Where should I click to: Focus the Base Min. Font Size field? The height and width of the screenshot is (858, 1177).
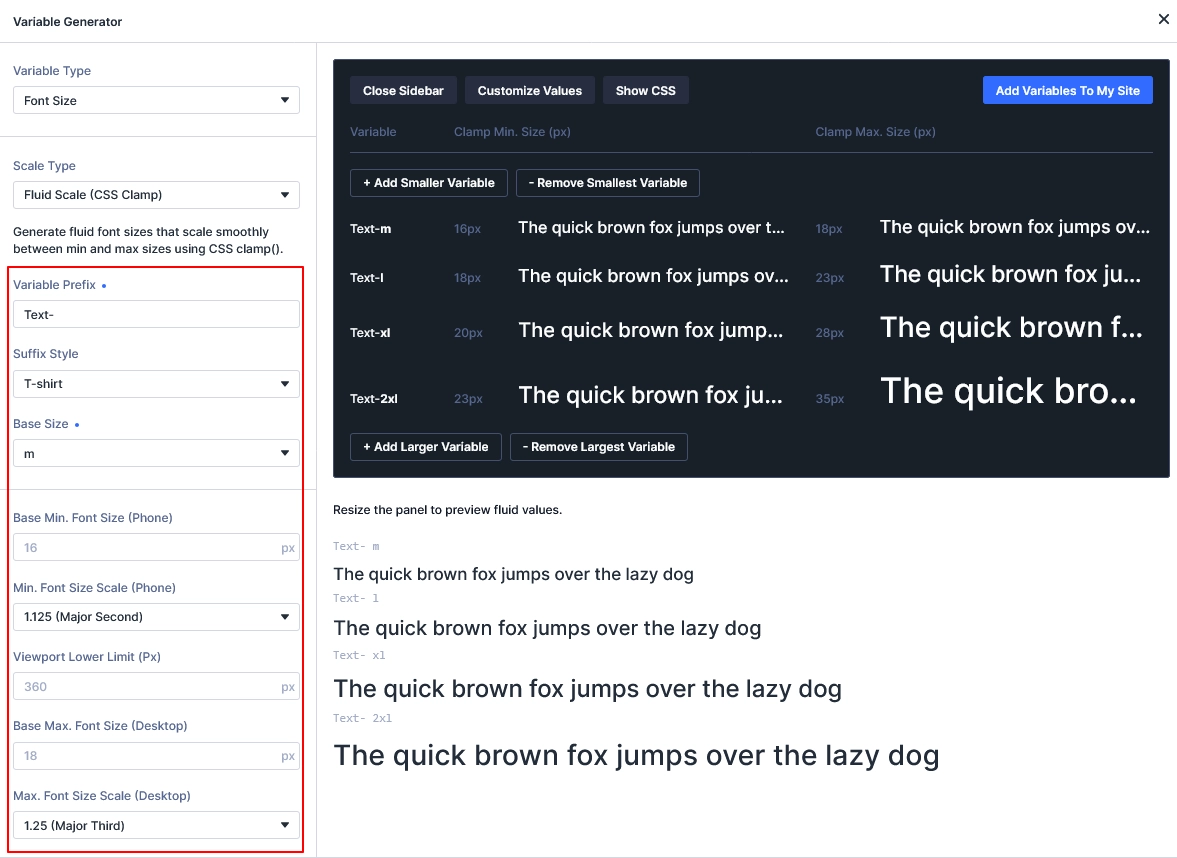[156, 547]
